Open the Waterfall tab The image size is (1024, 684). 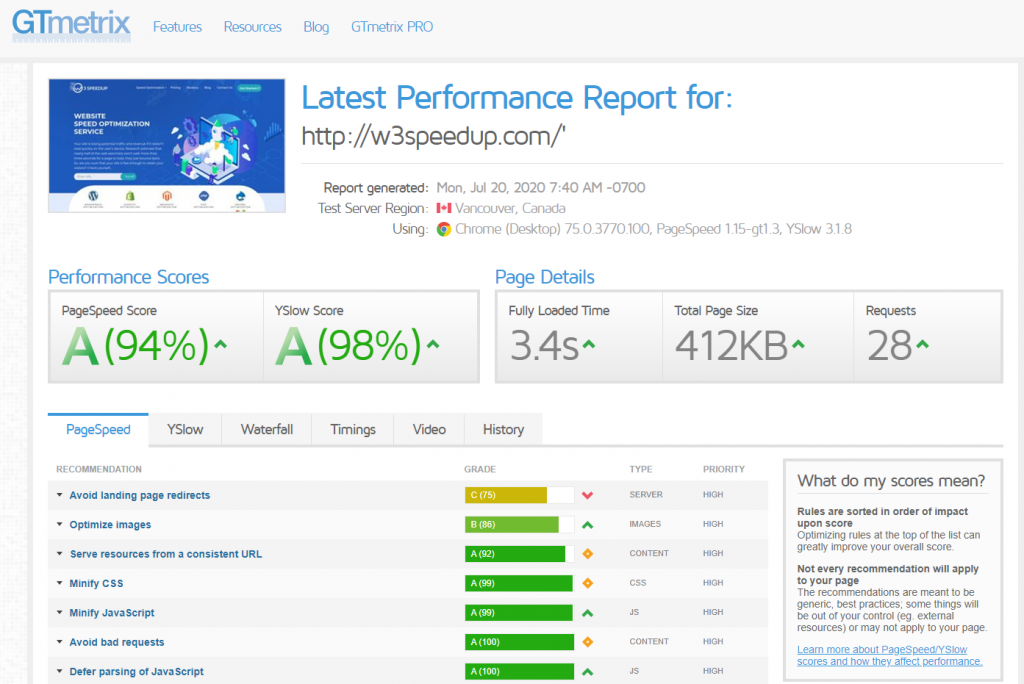point(266,429)
